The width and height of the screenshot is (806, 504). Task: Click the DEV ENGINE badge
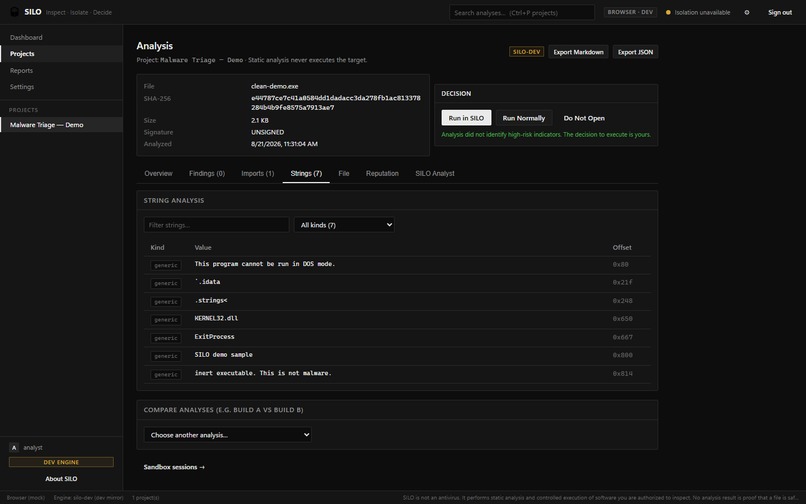61,462
